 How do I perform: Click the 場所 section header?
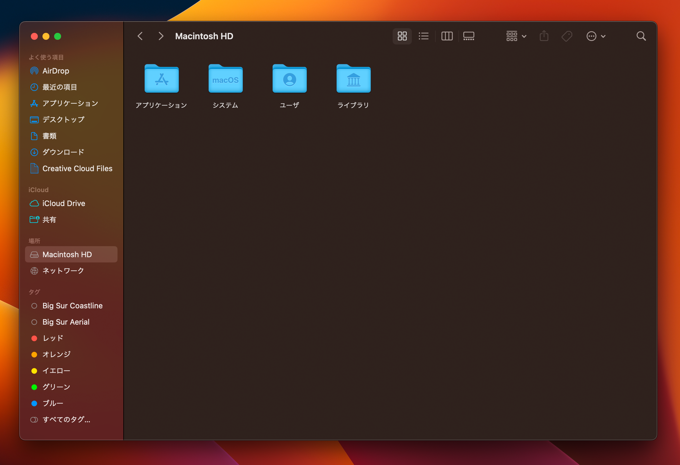[34, 241]
